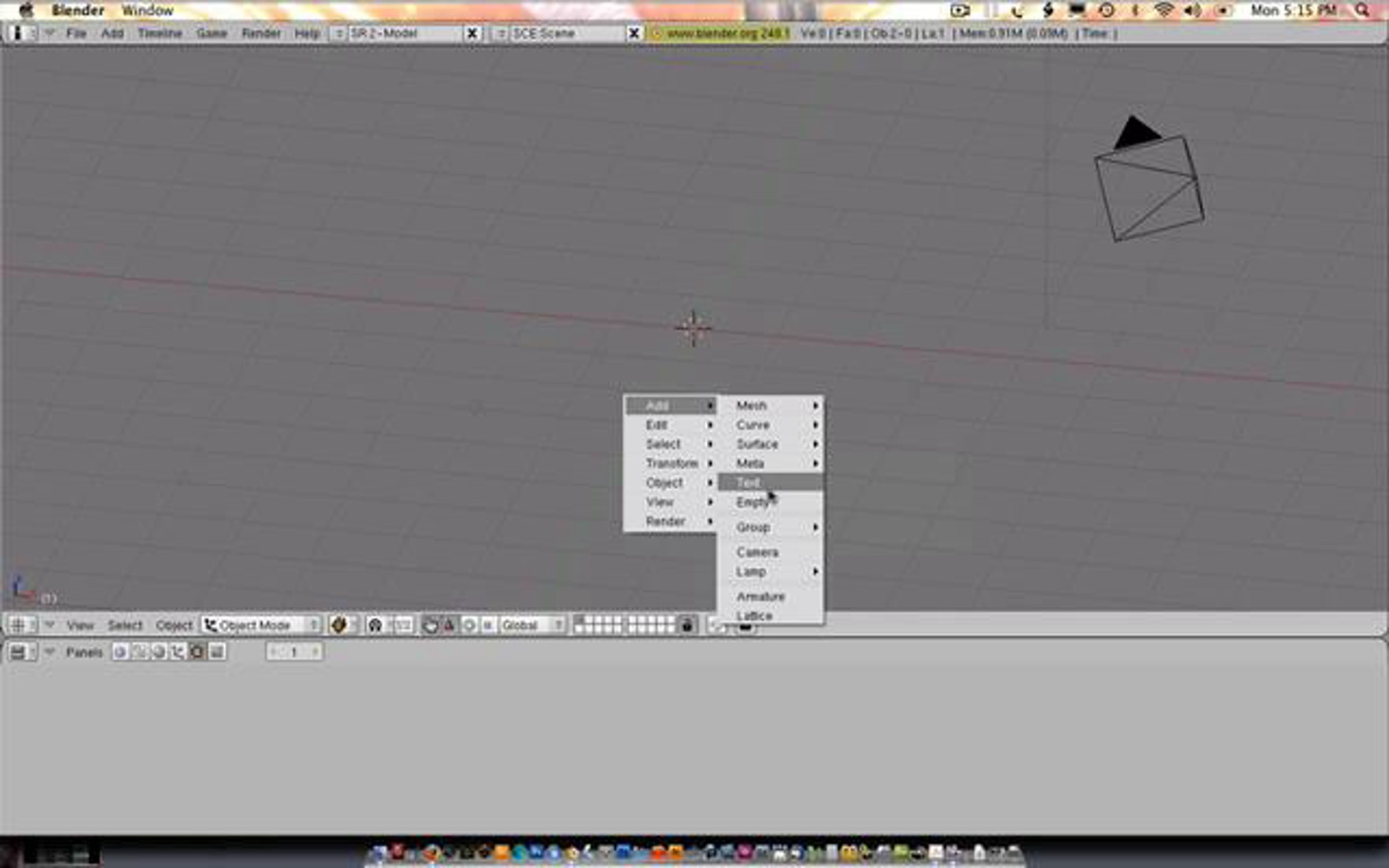Select the Logic context panel icon

tap(120, 652)
